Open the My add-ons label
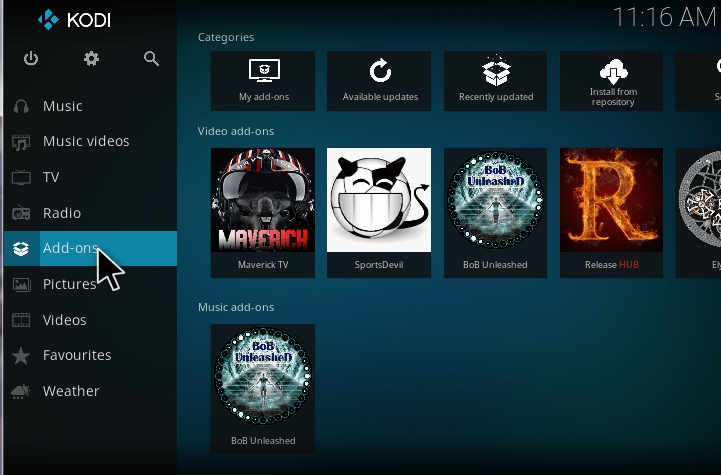Image resolution: width=721 pixels, height=475 pixels. [264, 97]
